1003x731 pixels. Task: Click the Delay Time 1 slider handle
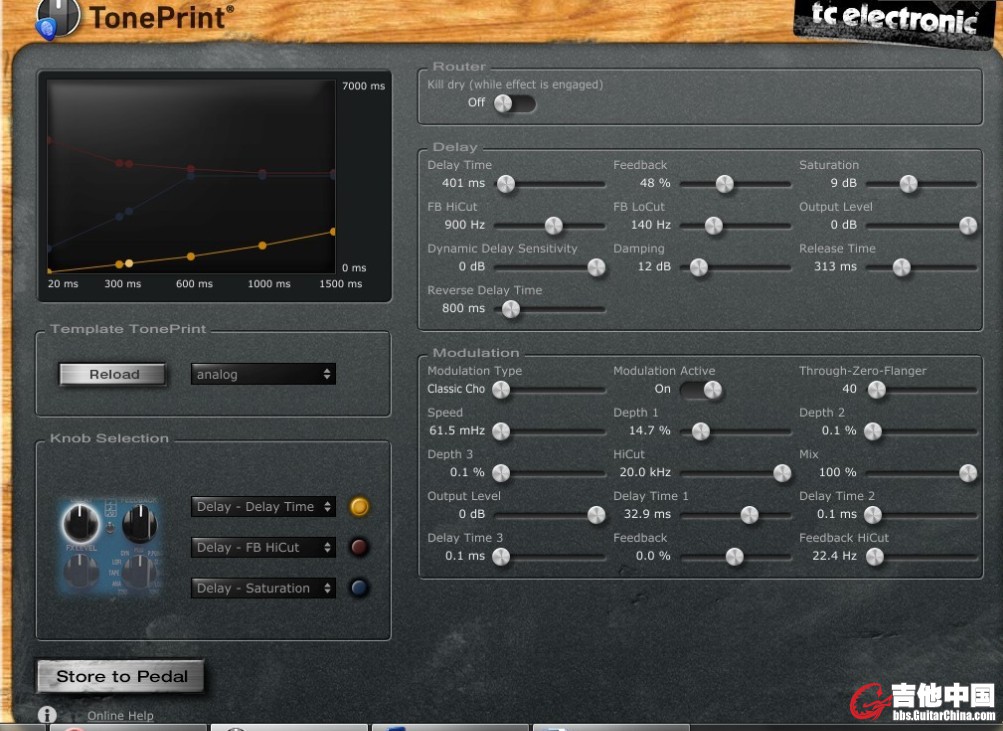point(750,515)
